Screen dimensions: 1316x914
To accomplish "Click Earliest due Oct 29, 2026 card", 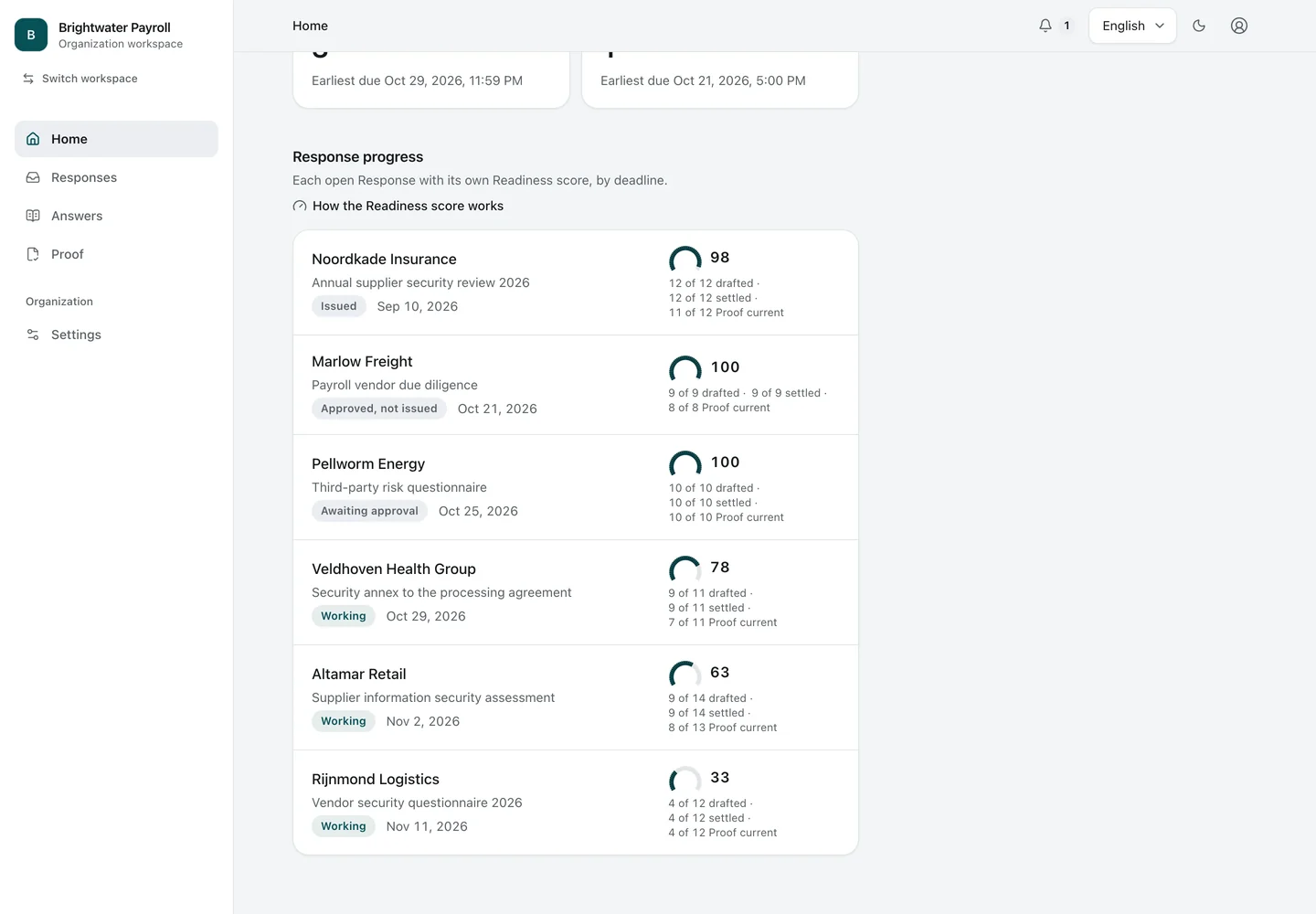I will (431, 80).
